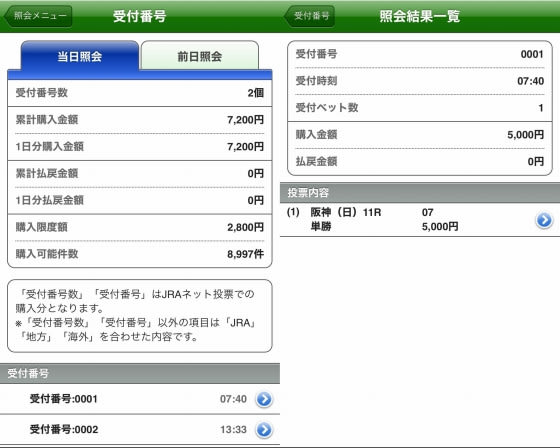The width and height of the screenshot is (560, 448).
Task: Go back via 照会メニュー button
Action: 38,16
